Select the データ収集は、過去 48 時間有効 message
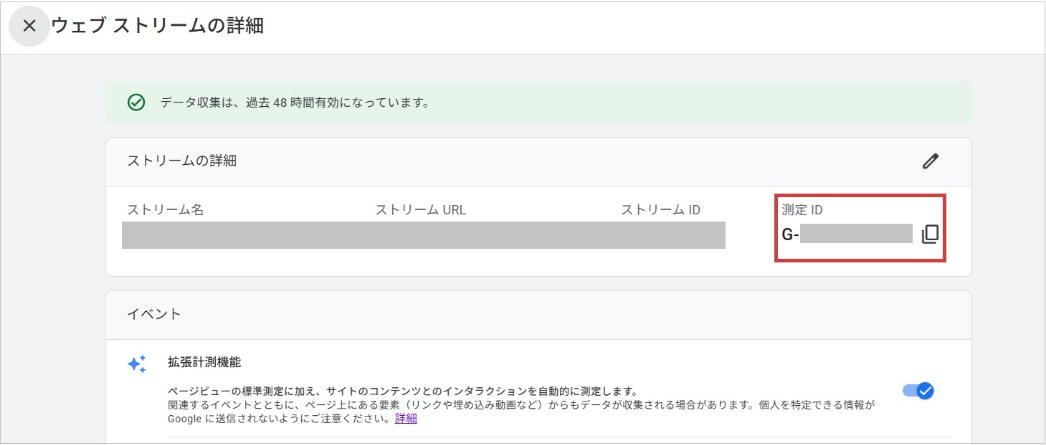The image size is (1046, 445). tap(294, 103)
